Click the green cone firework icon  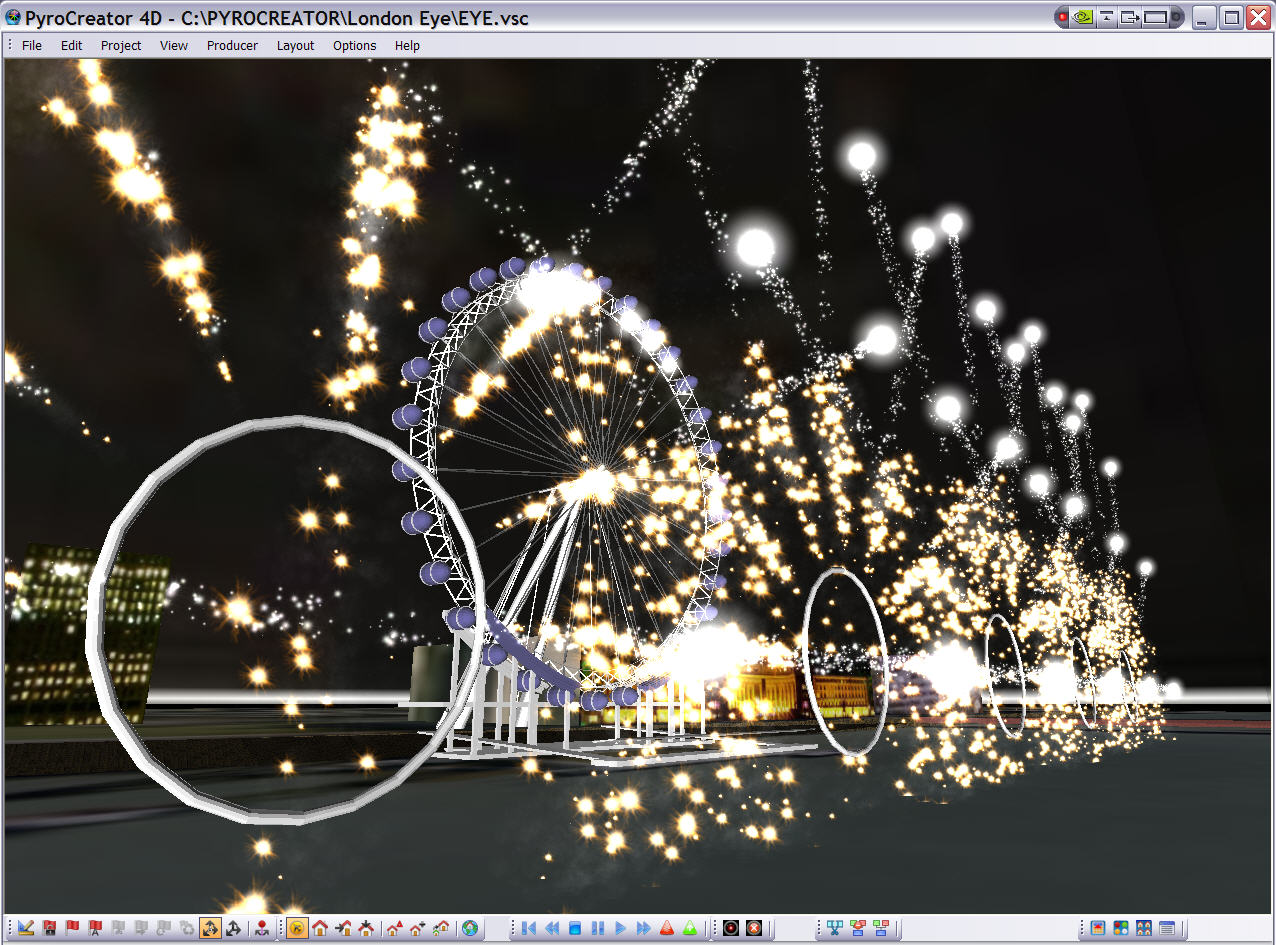pyautogui.click(x=689, y=928)
